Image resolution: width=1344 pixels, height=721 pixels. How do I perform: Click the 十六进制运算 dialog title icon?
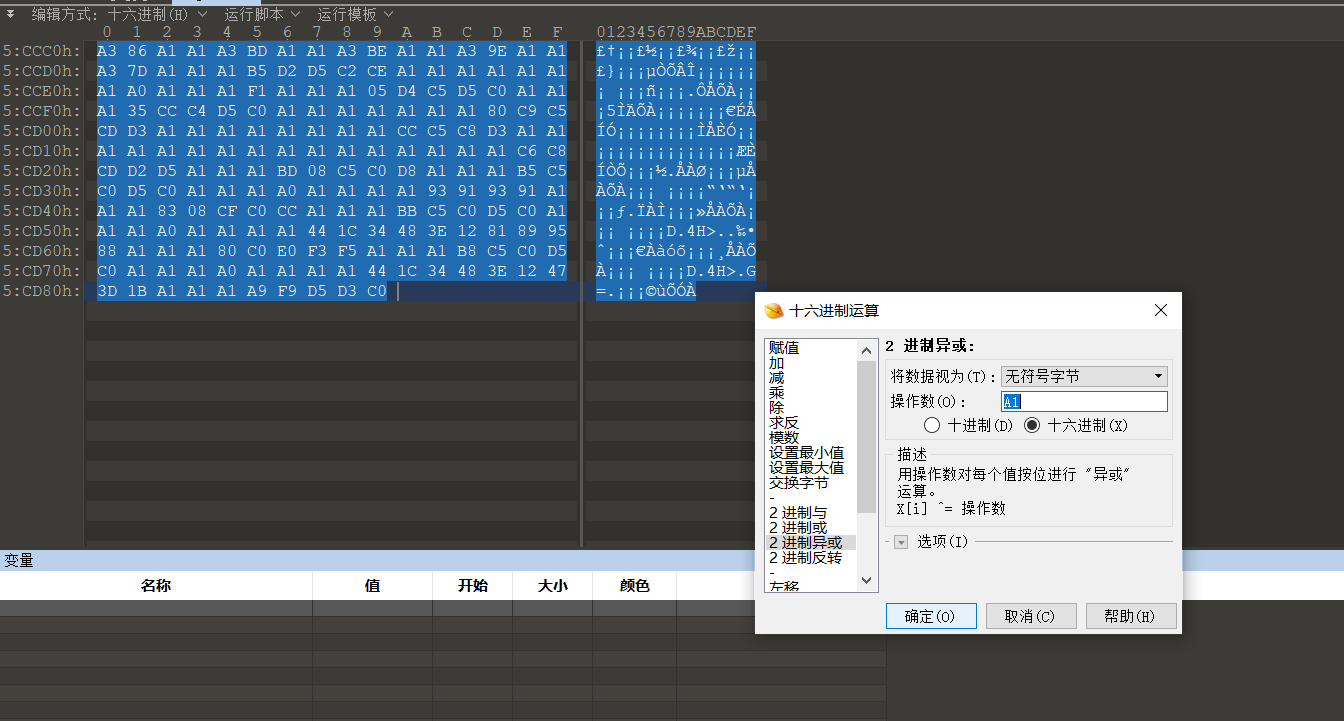pos(773,311)
